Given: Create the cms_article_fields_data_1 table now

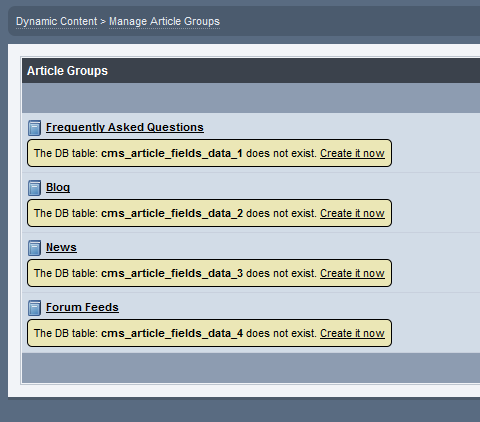Looking at the screenshot, I should (x=352, y=153).
